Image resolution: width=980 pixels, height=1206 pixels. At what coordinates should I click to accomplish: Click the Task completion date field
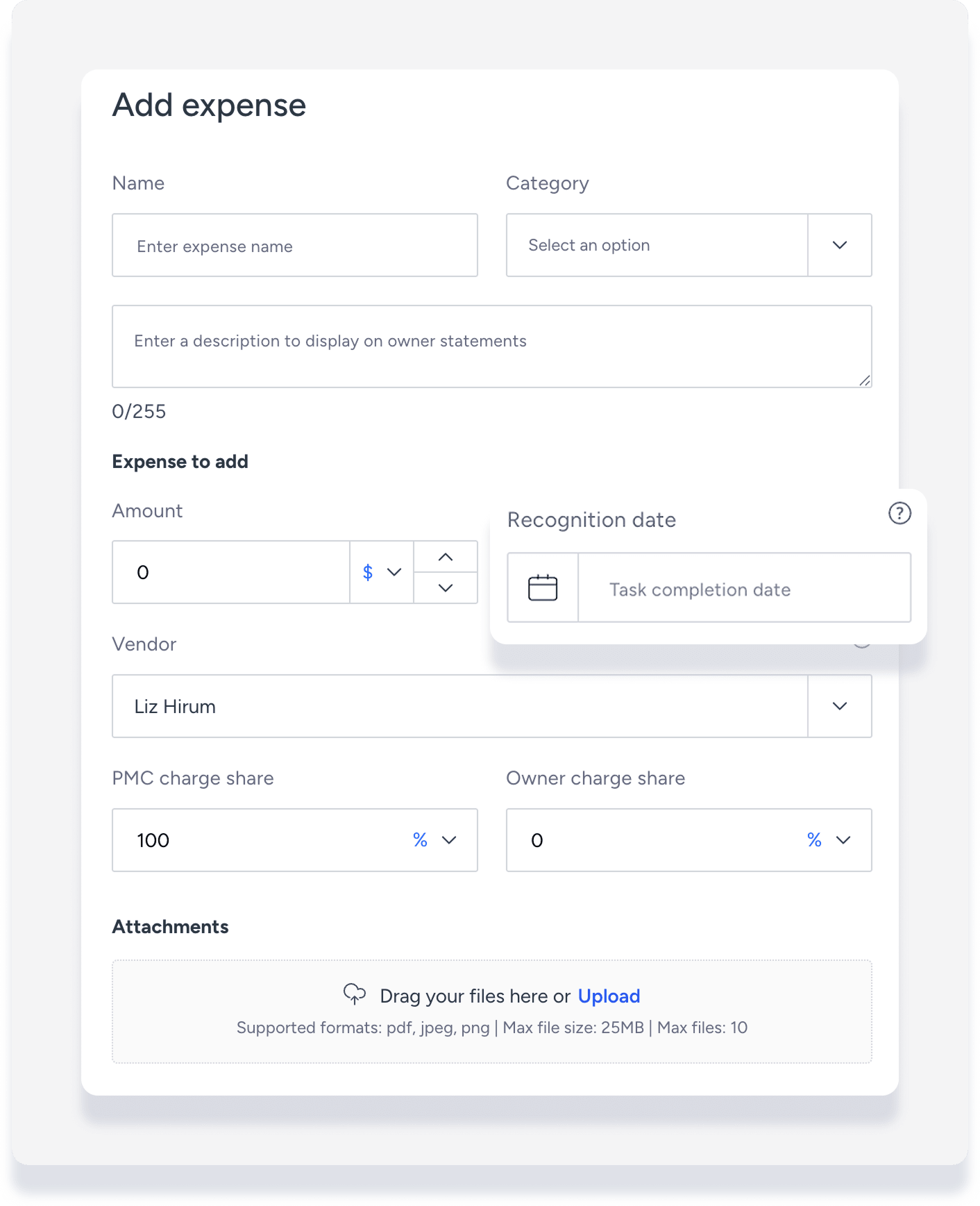coord(744,589)
